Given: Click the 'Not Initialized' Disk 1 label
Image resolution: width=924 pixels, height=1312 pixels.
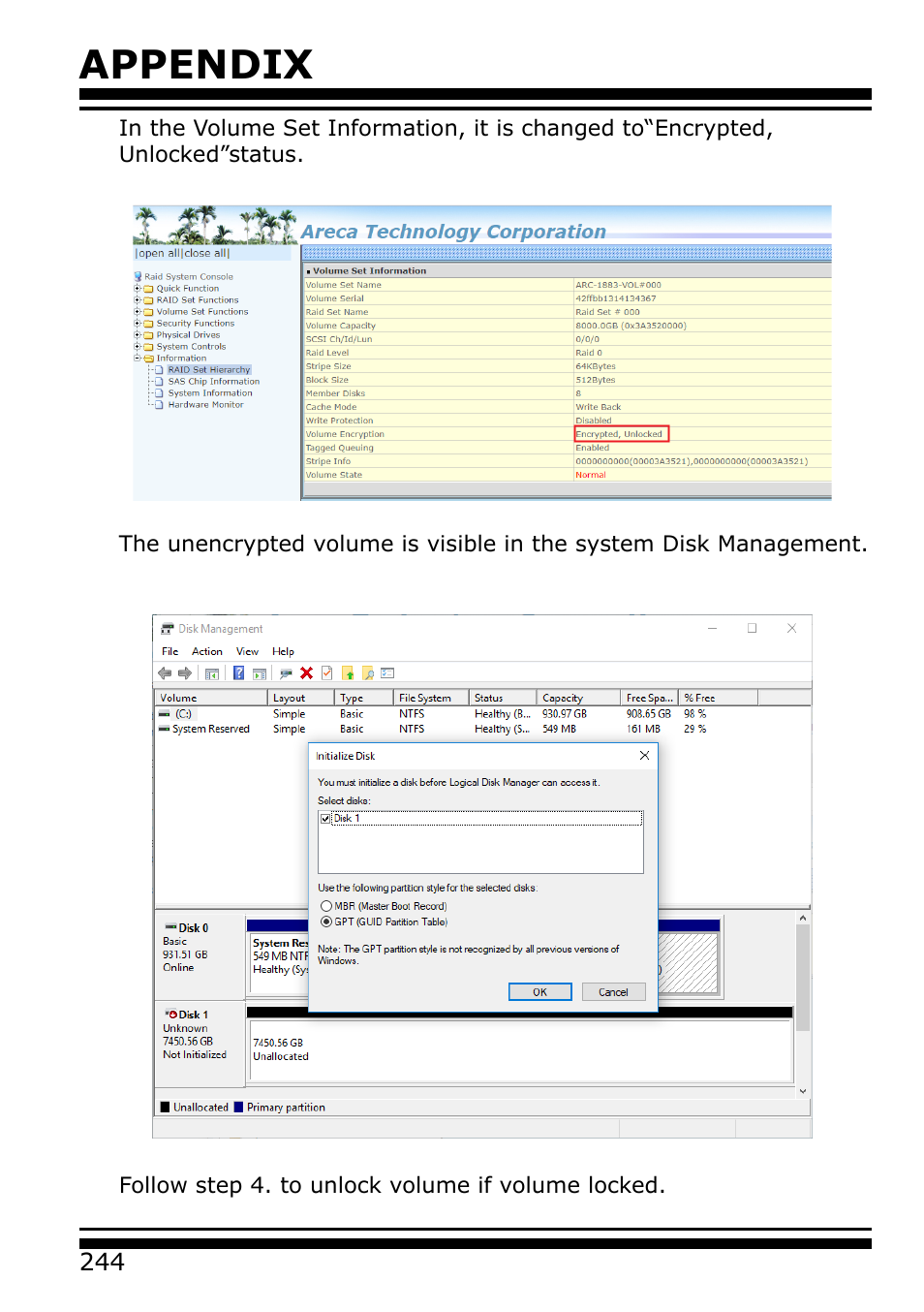Looking at the screenshot, I should [195, 1055].
